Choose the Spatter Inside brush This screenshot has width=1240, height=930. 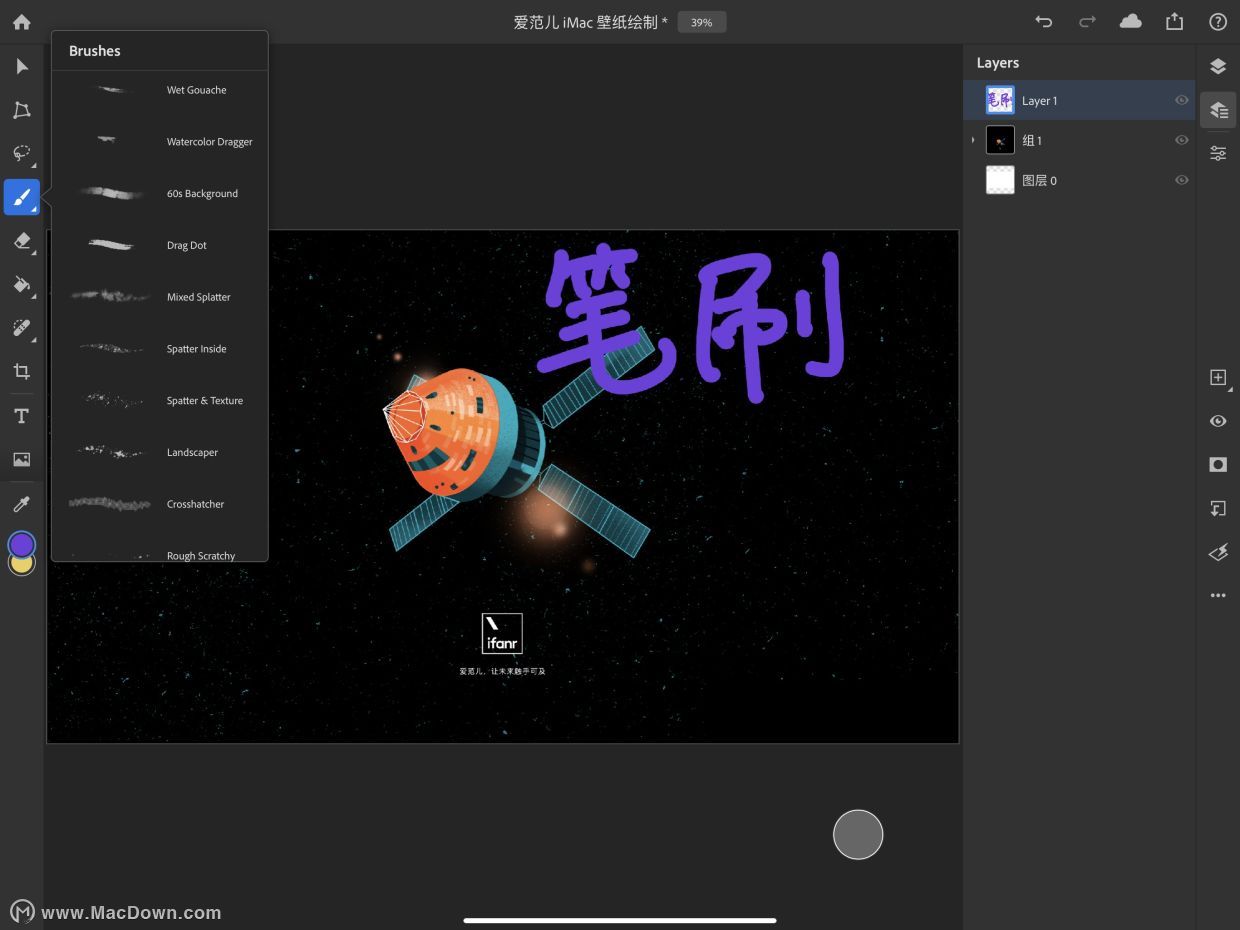160,349
